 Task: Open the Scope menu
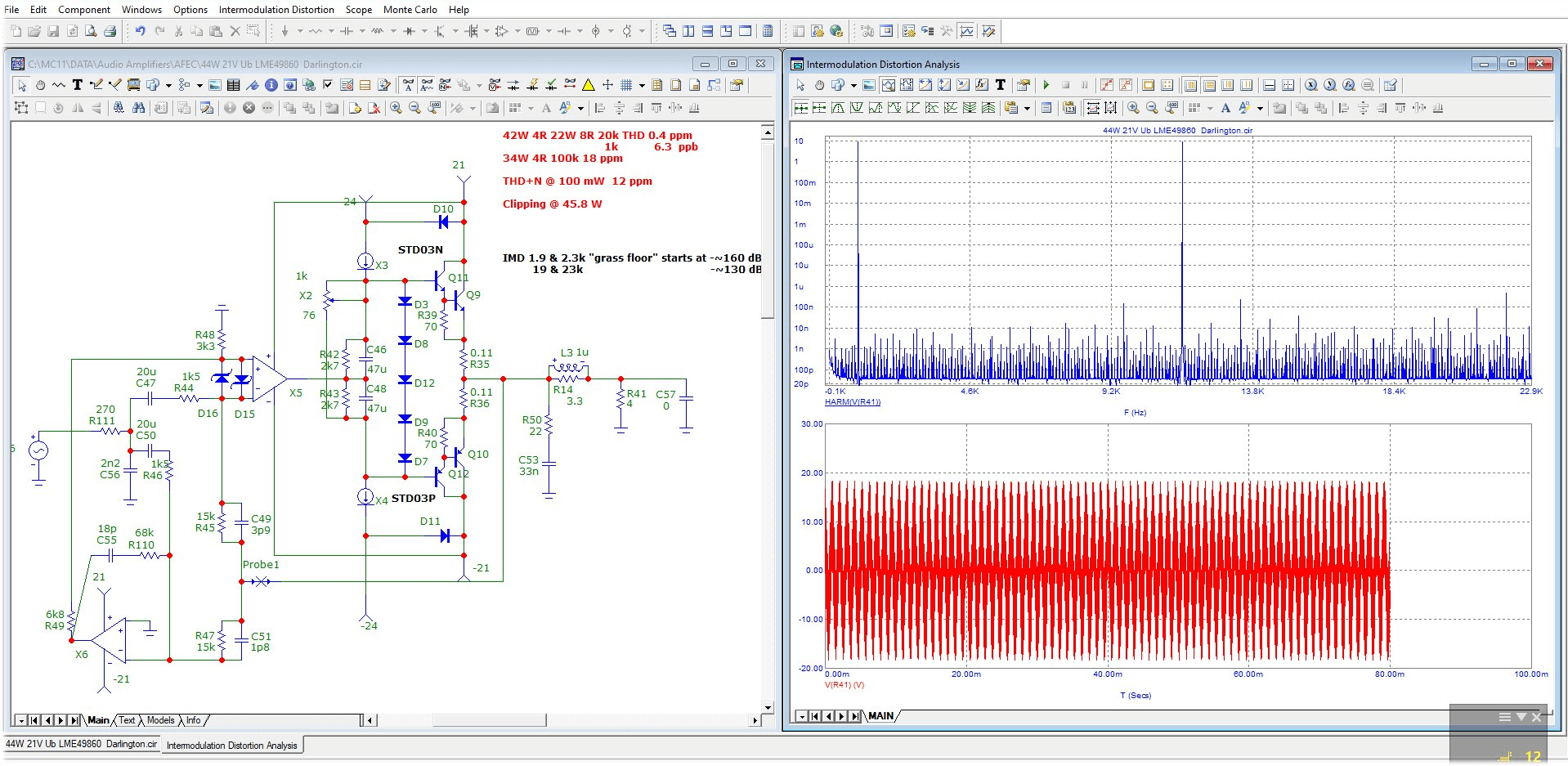(358, 10)
